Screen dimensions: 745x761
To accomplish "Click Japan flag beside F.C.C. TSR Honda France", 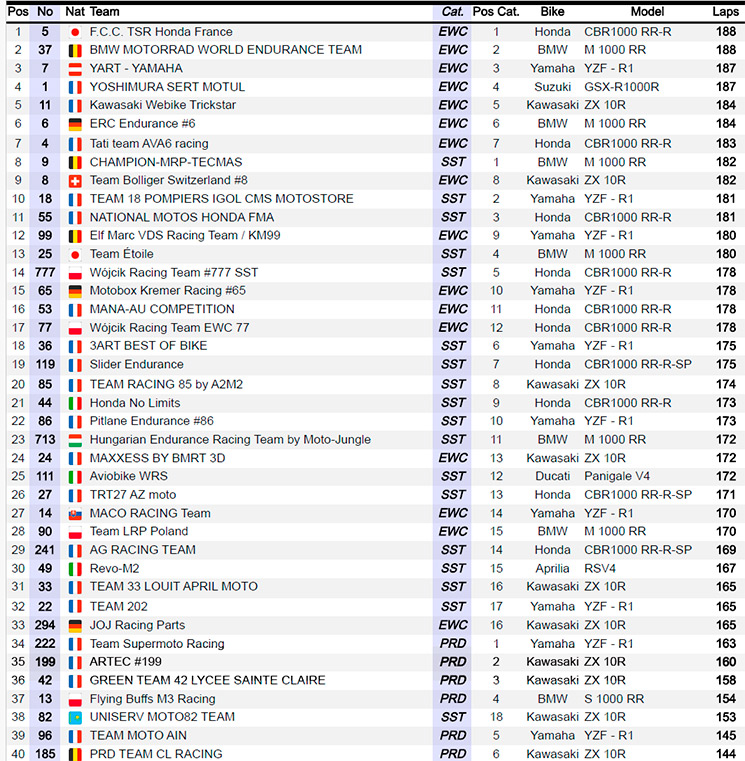I will 75,32.
